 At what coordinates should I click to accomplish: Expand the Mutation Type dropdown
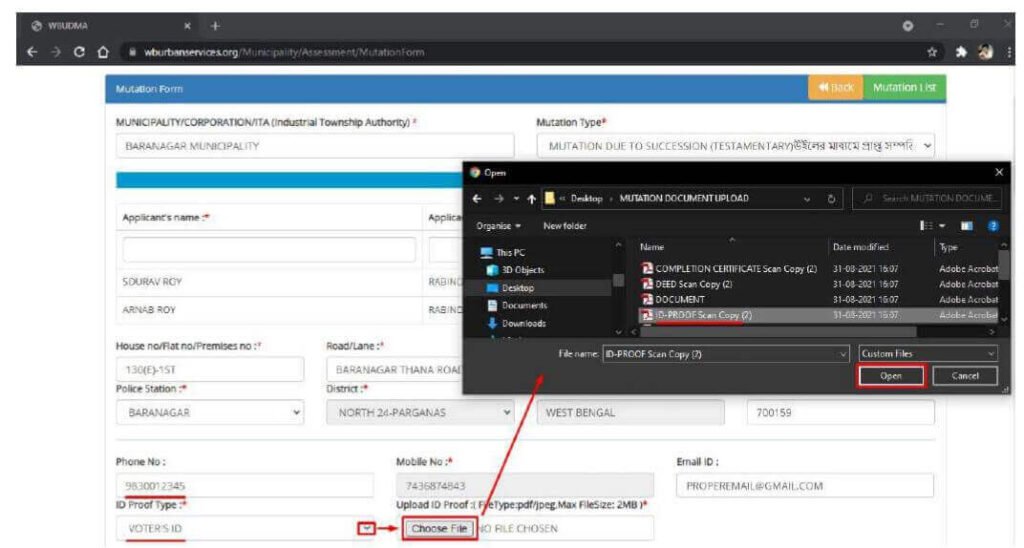click(736, 146)
